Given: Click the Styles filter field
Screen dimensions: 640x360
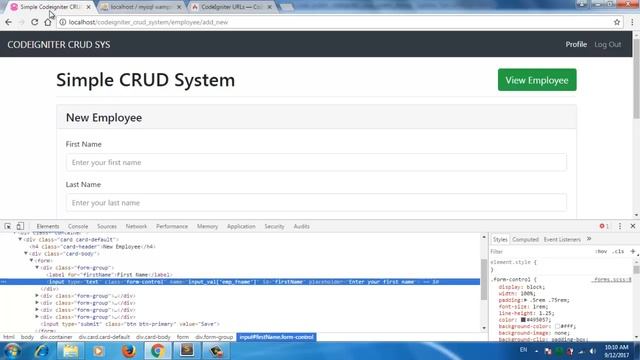Looking at the screenshot, I should coord(539,251).
